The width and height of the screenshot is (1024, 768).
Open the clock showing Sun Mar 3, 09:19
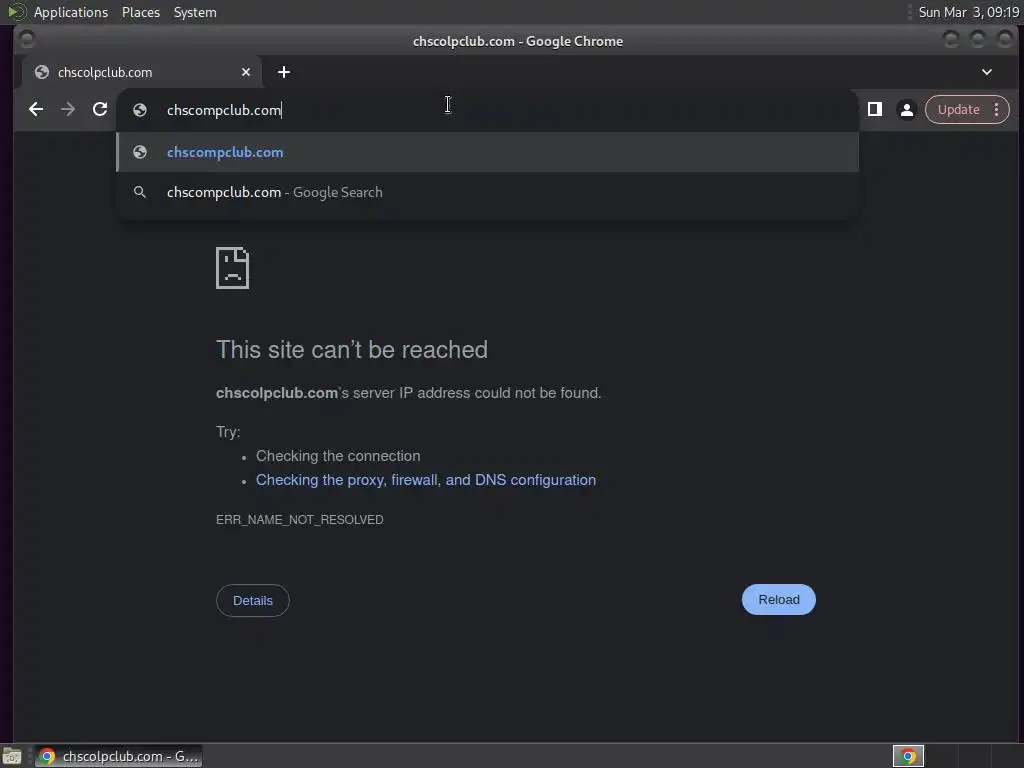968,12
